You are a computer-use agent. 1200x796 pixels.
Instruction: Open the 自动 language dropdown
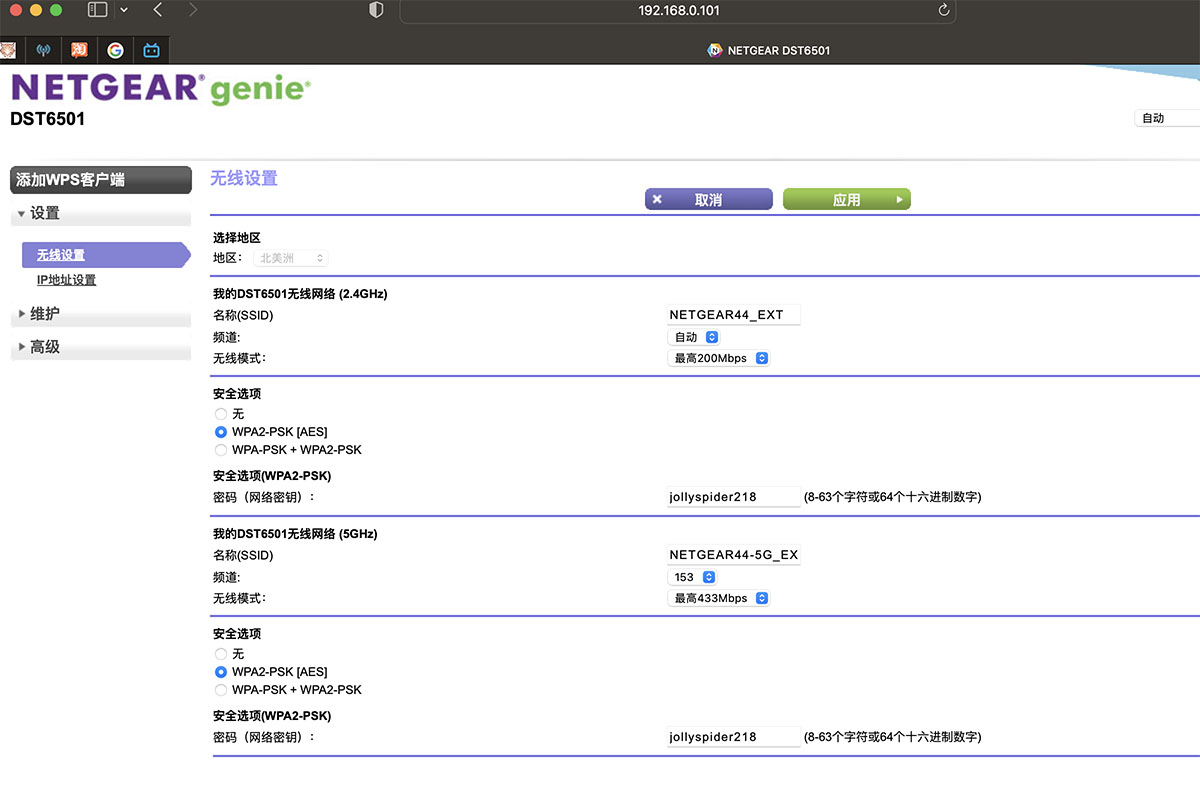pyautogui.click(x=1168, y=118)
